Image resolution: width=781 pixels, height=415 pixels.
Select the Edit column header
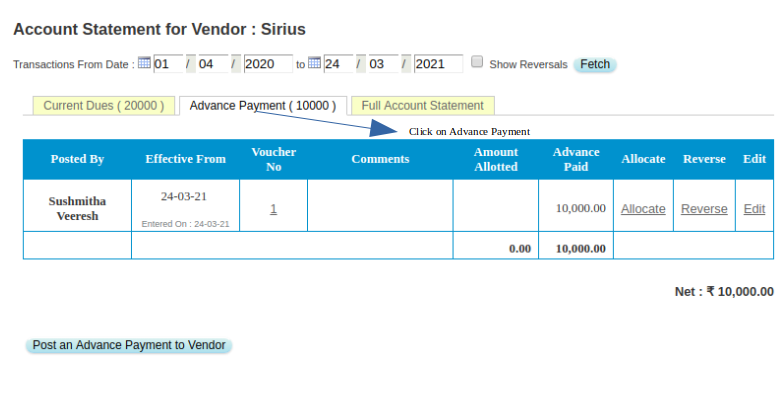tap(754, 159)
